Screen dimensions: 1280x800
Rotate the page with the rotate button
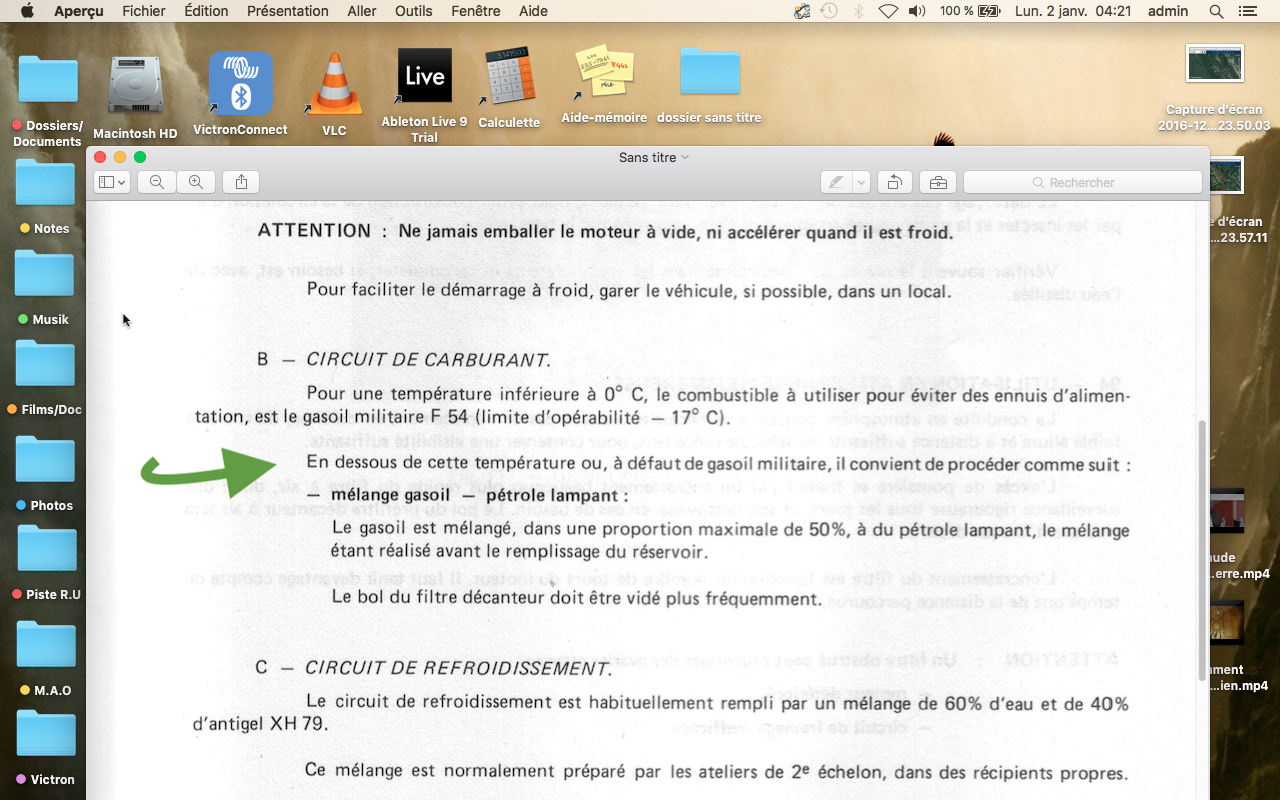894,182
